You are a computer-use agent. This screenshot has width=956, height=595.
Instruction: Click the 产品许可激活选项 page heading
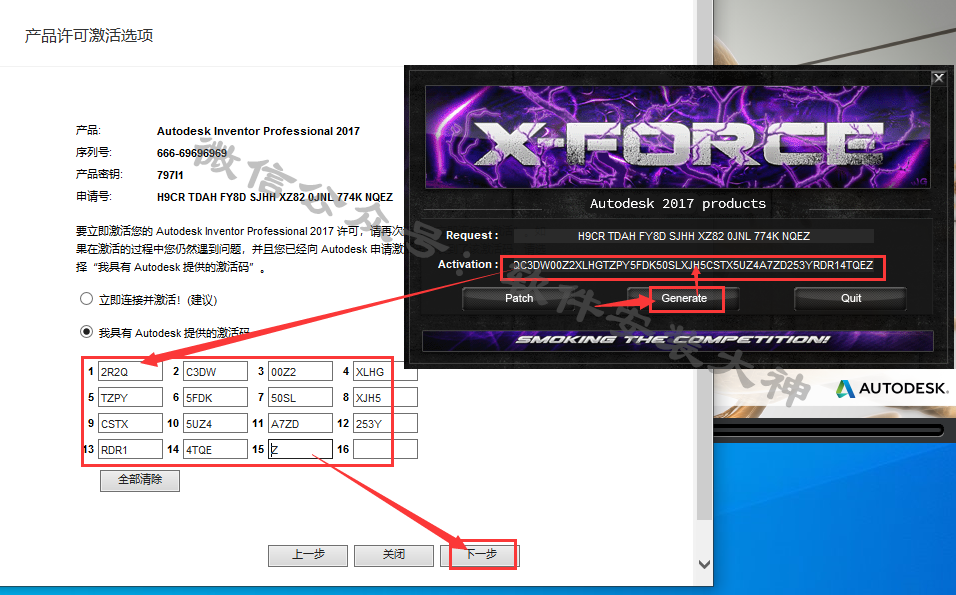[89, 35]
